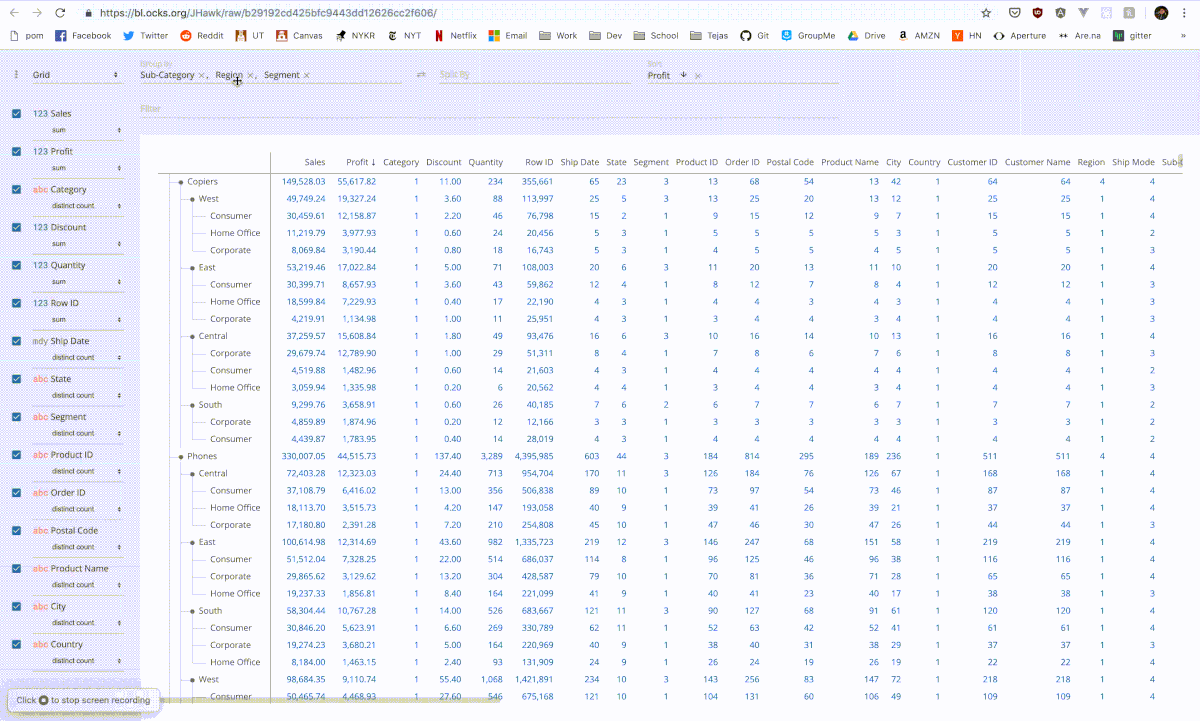Reload the page
Screen dimensions: 1200x721
click(60, 13)
